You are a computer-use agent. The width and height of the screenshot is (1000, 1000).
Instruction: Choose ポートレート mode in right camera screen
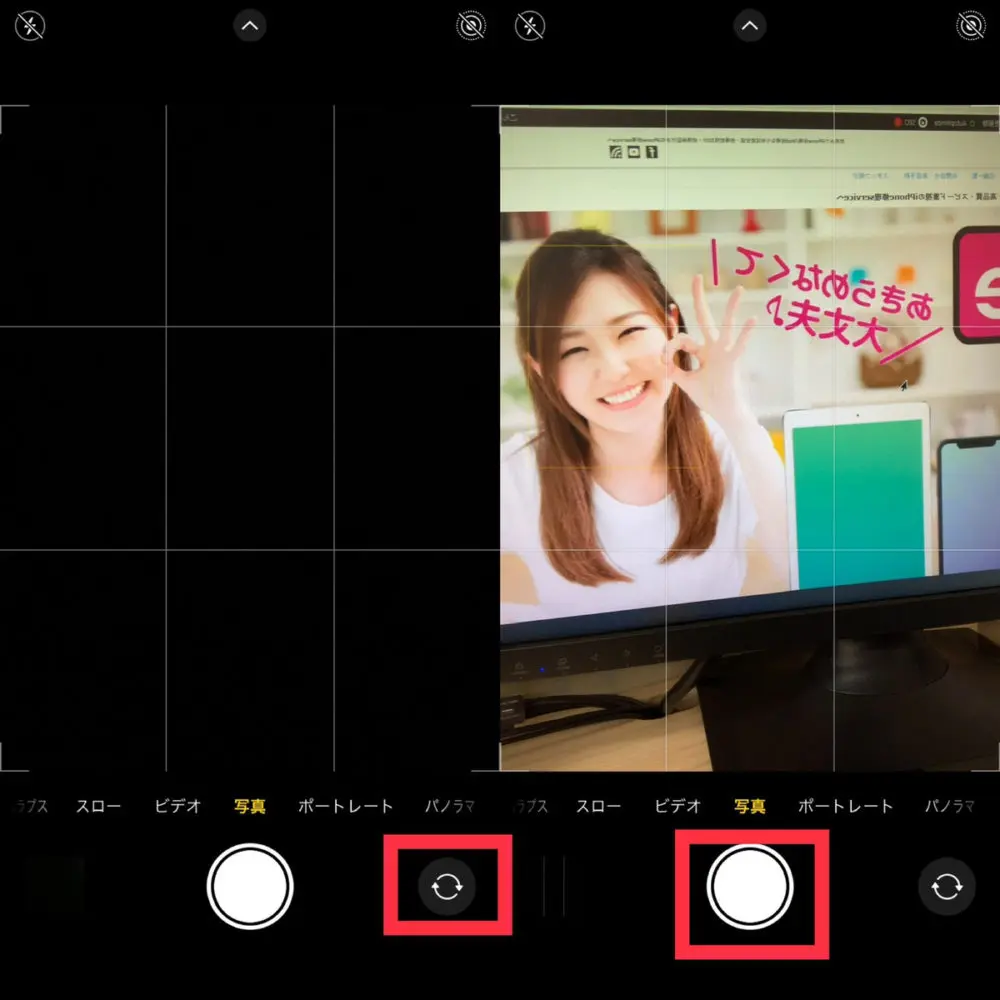[x=845, y=806]
